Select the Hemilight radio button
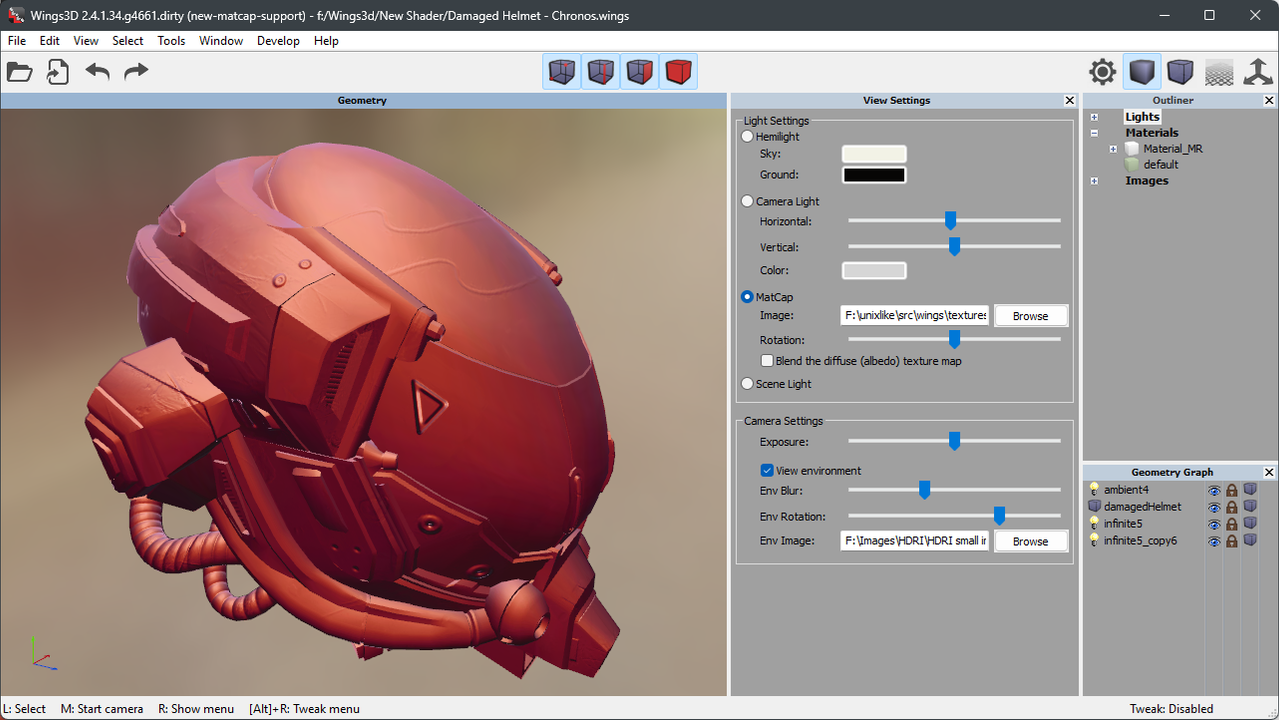Screen dimensions: 1279x720 (x=747, y=136)
